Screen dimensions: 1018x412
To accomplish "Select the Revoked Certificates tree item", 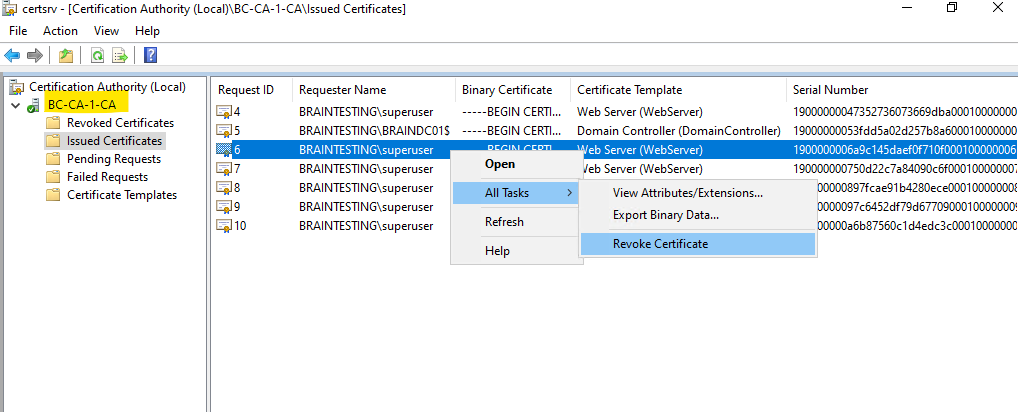I will [120, 123].
